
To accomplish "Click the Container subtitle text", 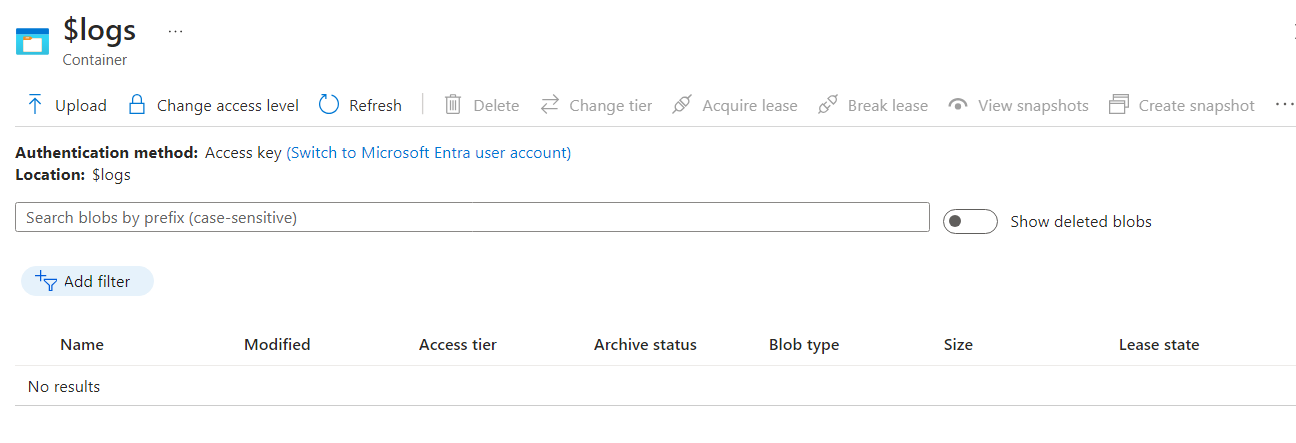I will [x=95, y=60].
